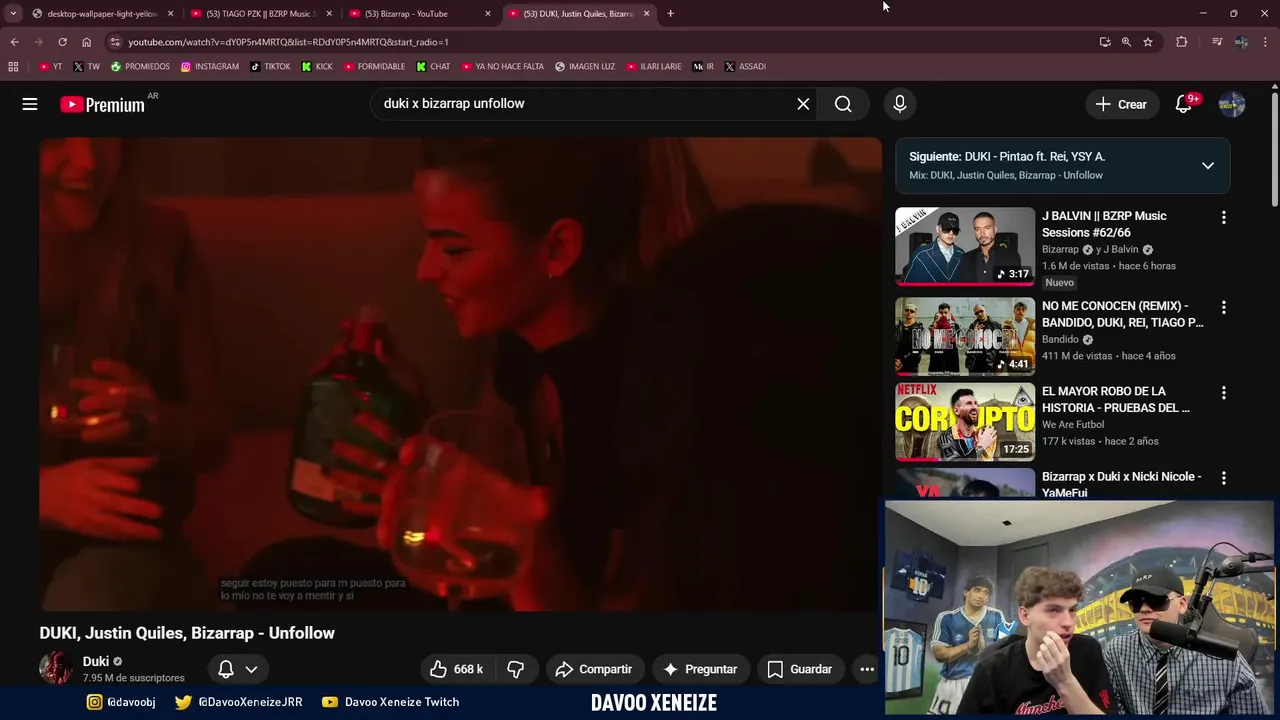Go back in browser history
The image size is (1280, 720).
[14, 42]
